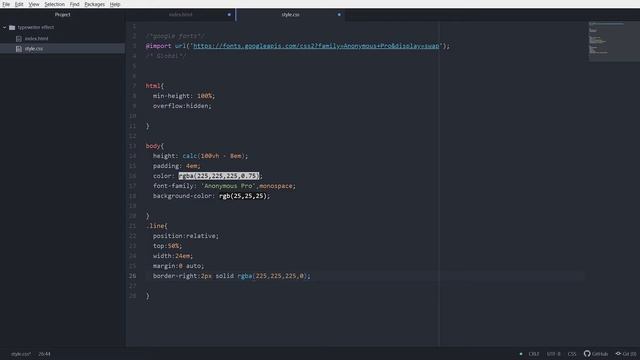640x360 pixels.
Task: Click the style.css file icon in tree
Action: point(19,49)
